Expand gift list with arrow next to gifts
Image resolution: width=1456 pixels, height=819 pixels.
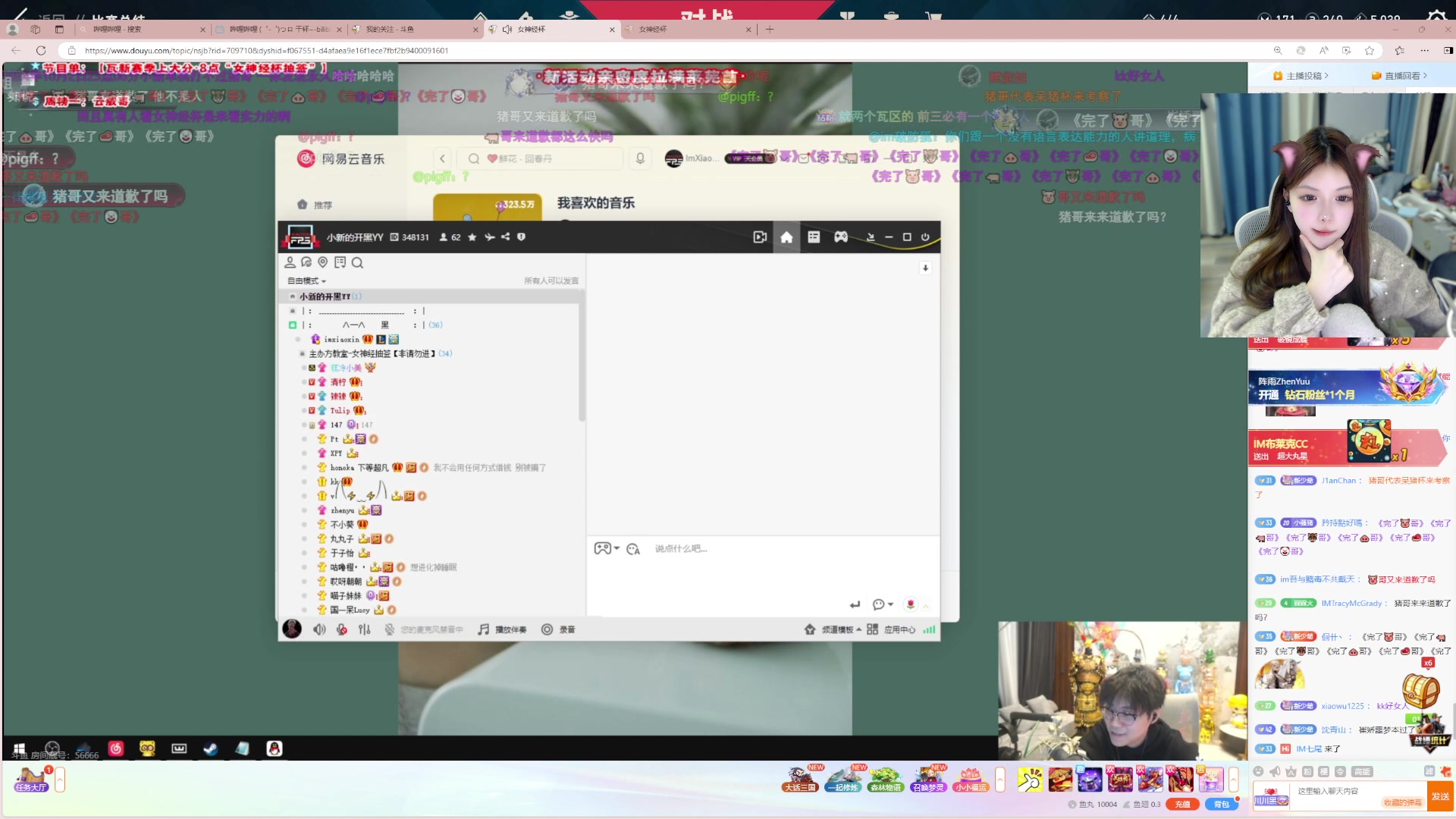pyautogui.click(x=1234, y=780)
